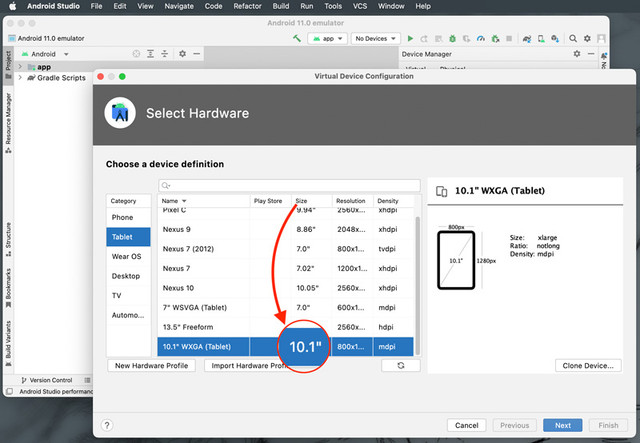The height and width of the screenshot is (443, 640).
Task: Open Resource Manager side tab
Action: (x=8, y=122)
